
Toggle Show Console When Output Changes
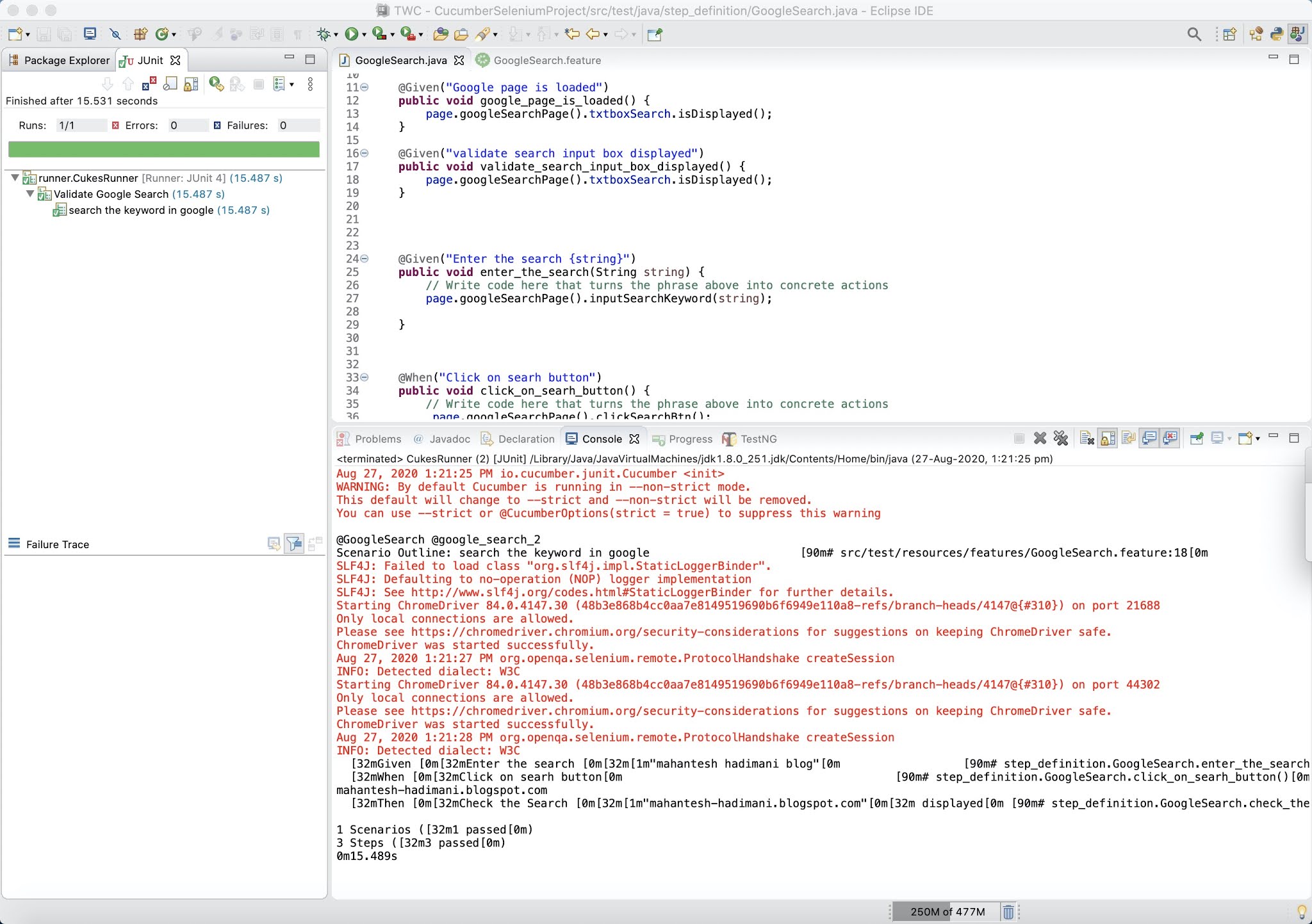point(1149,439)
